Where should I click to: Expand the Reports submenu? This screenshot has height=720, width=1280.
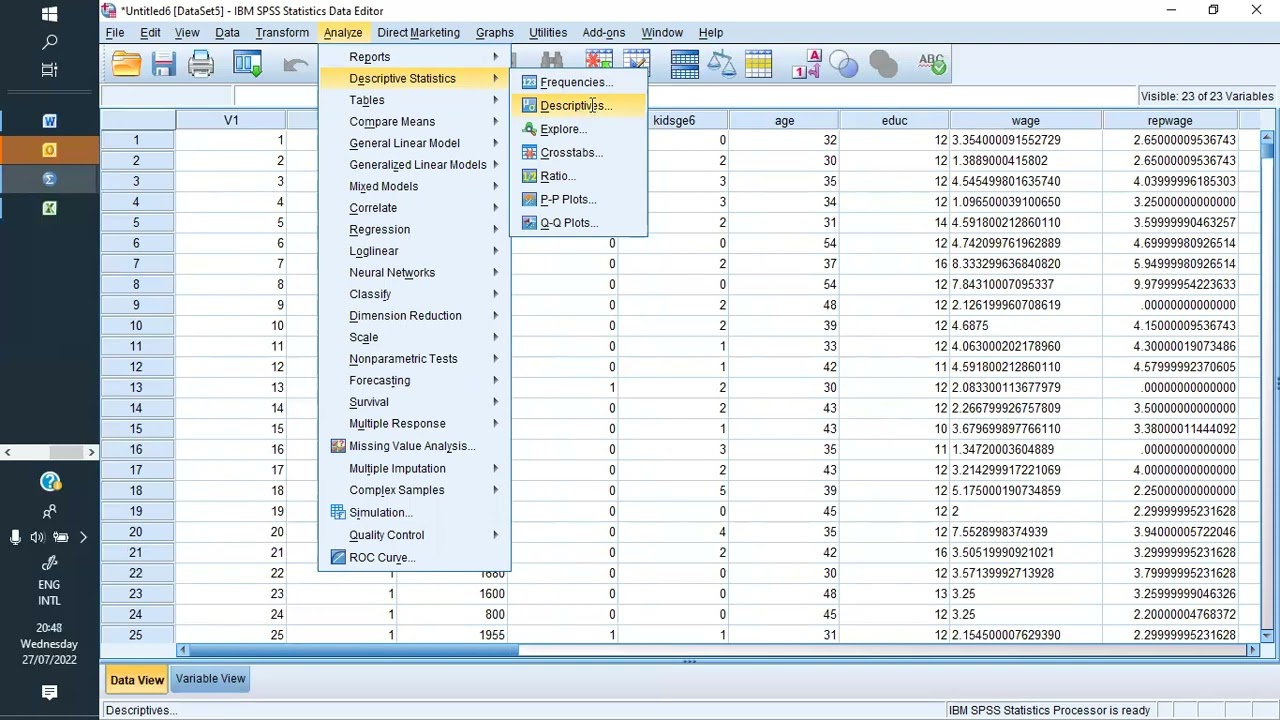coord(414,57)
